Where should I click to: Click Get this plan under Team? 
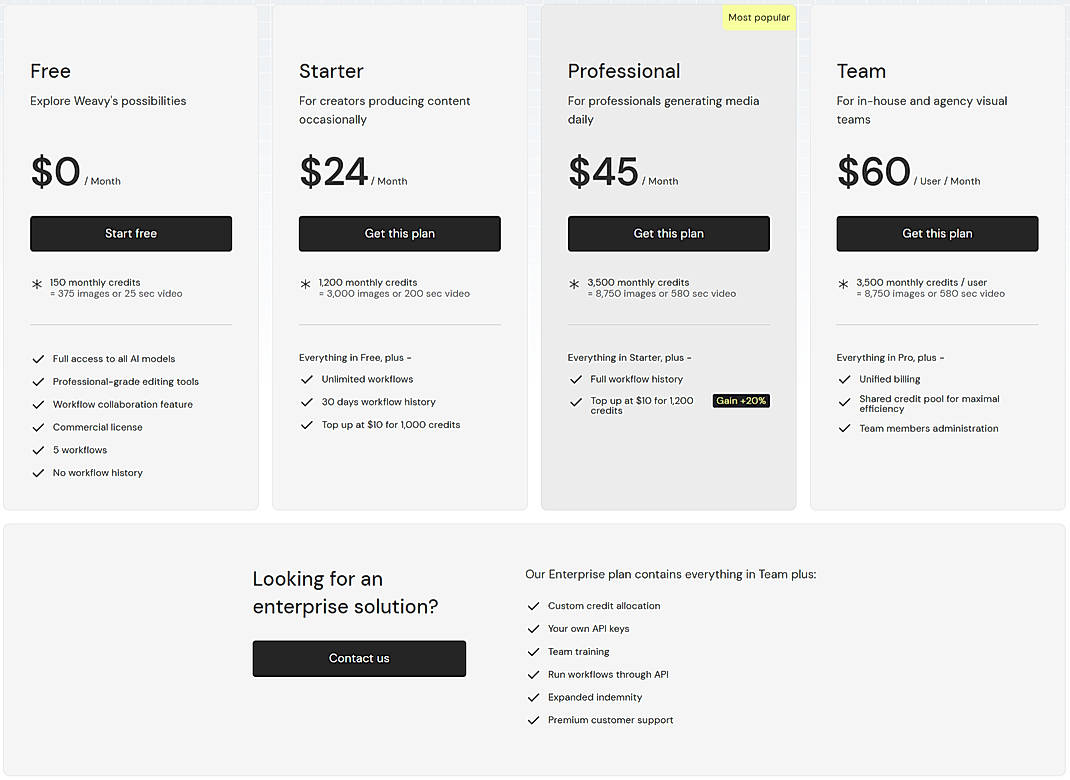coord(937,233)
